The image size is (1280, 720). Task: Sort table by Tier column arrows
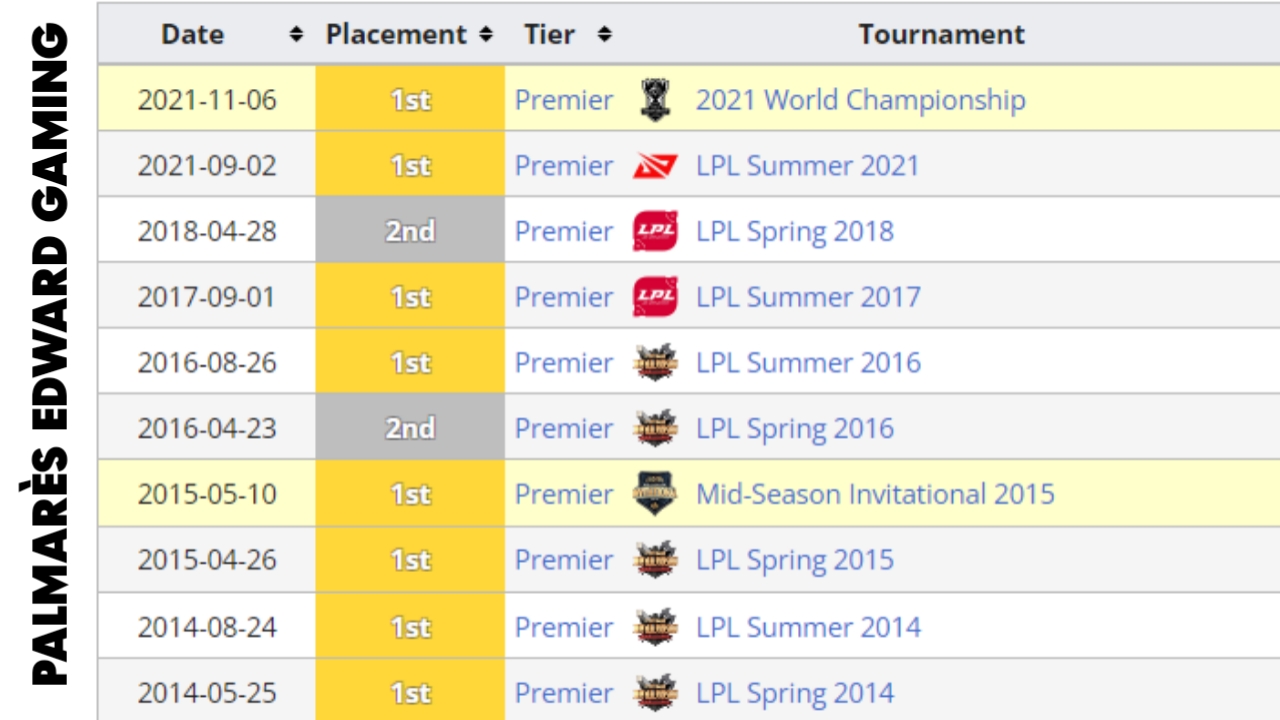click(604, 35)
